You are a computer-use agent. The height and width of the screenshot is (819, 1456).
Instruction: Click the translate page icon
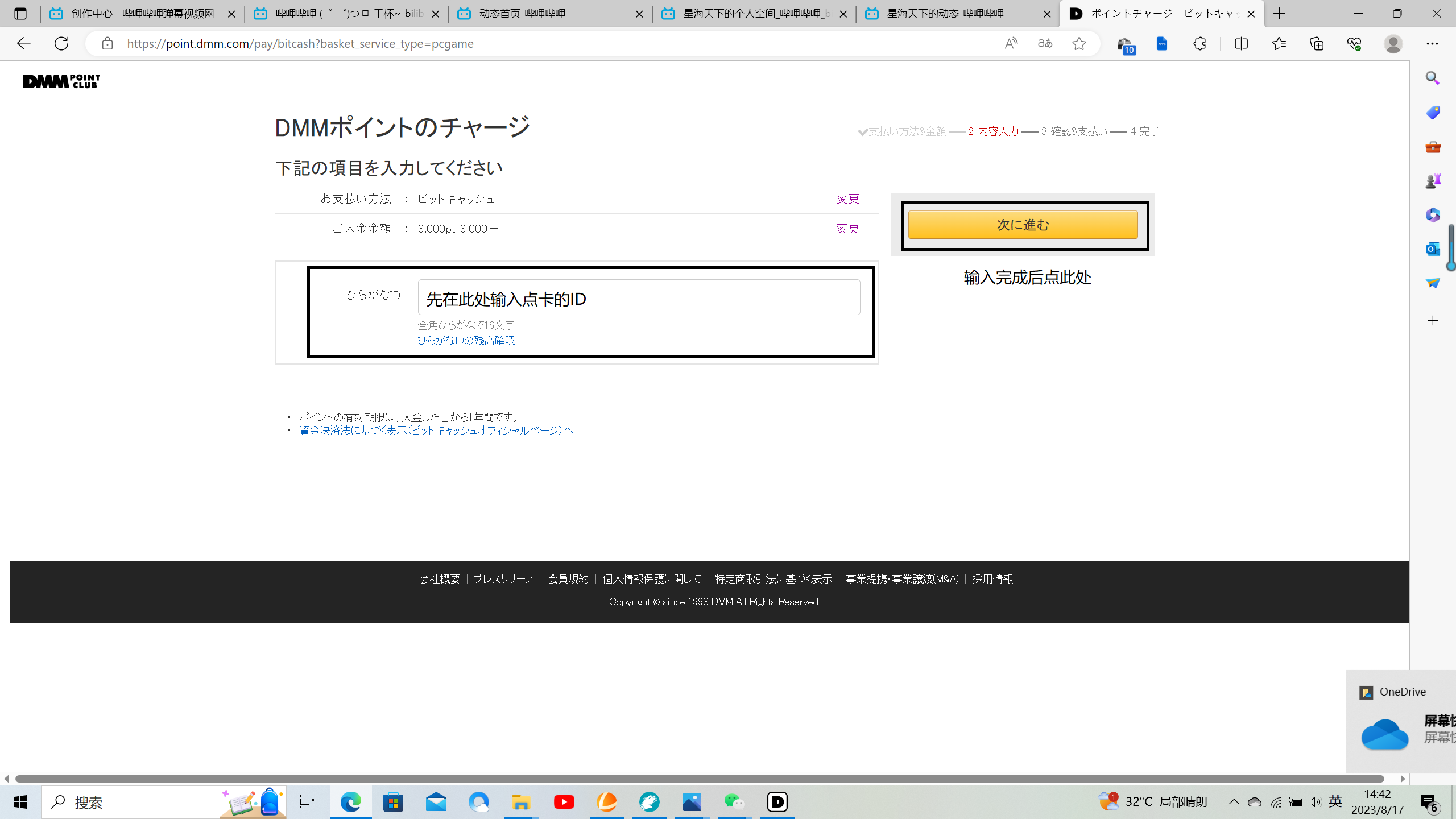(1045, 43)
